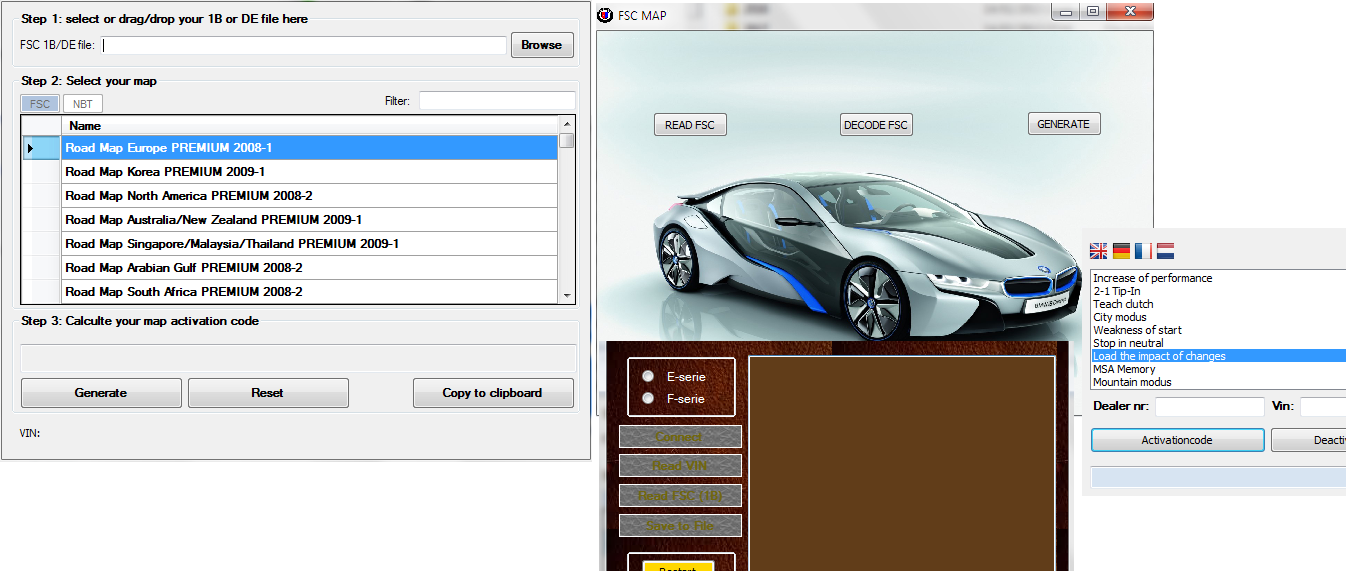The image size is (1346, 571).
Task: Select the E-serie radio button
Action: click(x=648, y=376)
